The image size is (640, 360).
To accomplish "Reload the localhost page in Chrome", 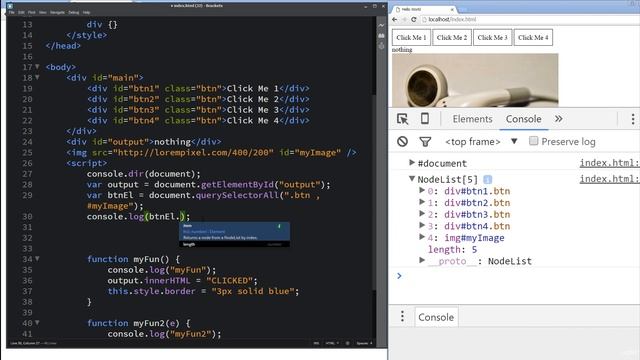I will click(413, 19).
